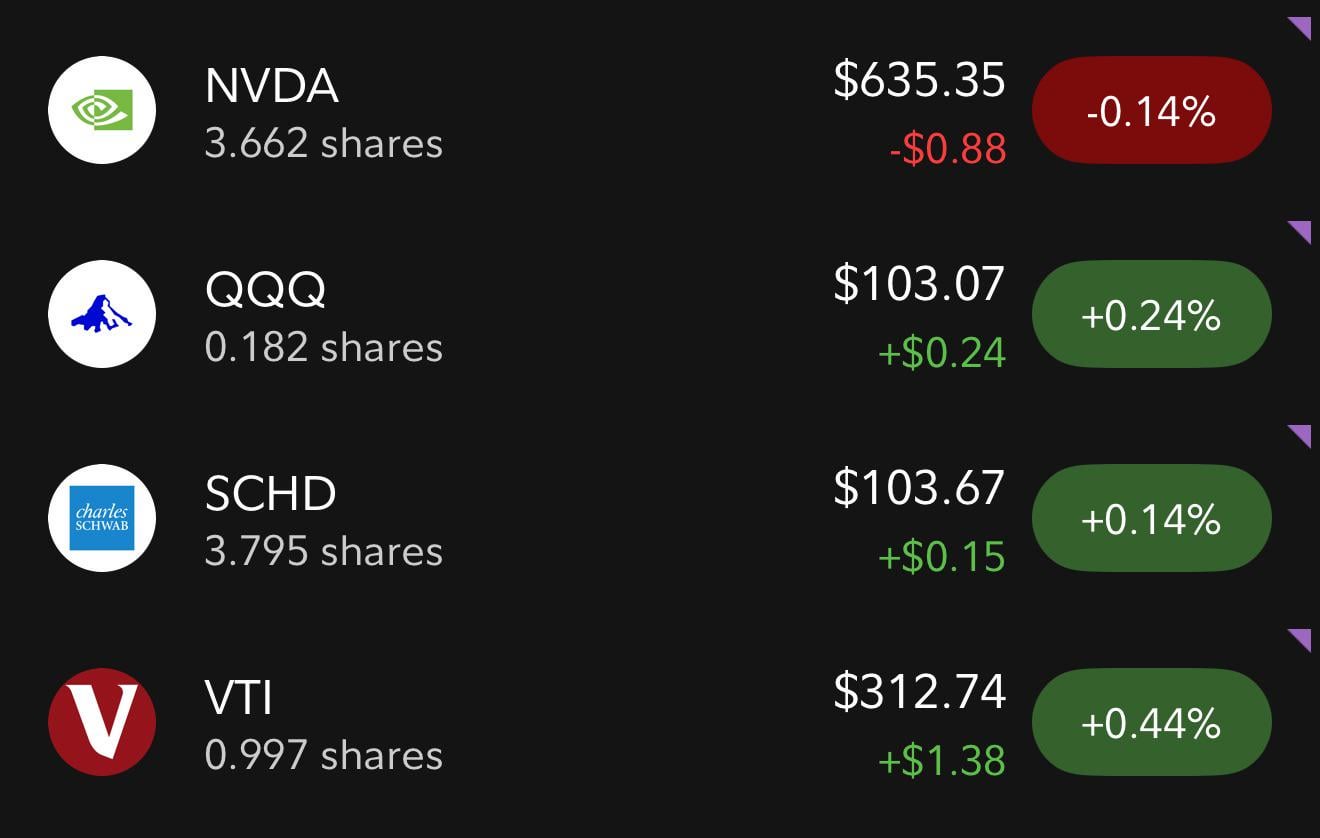Click the 0.997 shares text under VTI

pos(321,757)
